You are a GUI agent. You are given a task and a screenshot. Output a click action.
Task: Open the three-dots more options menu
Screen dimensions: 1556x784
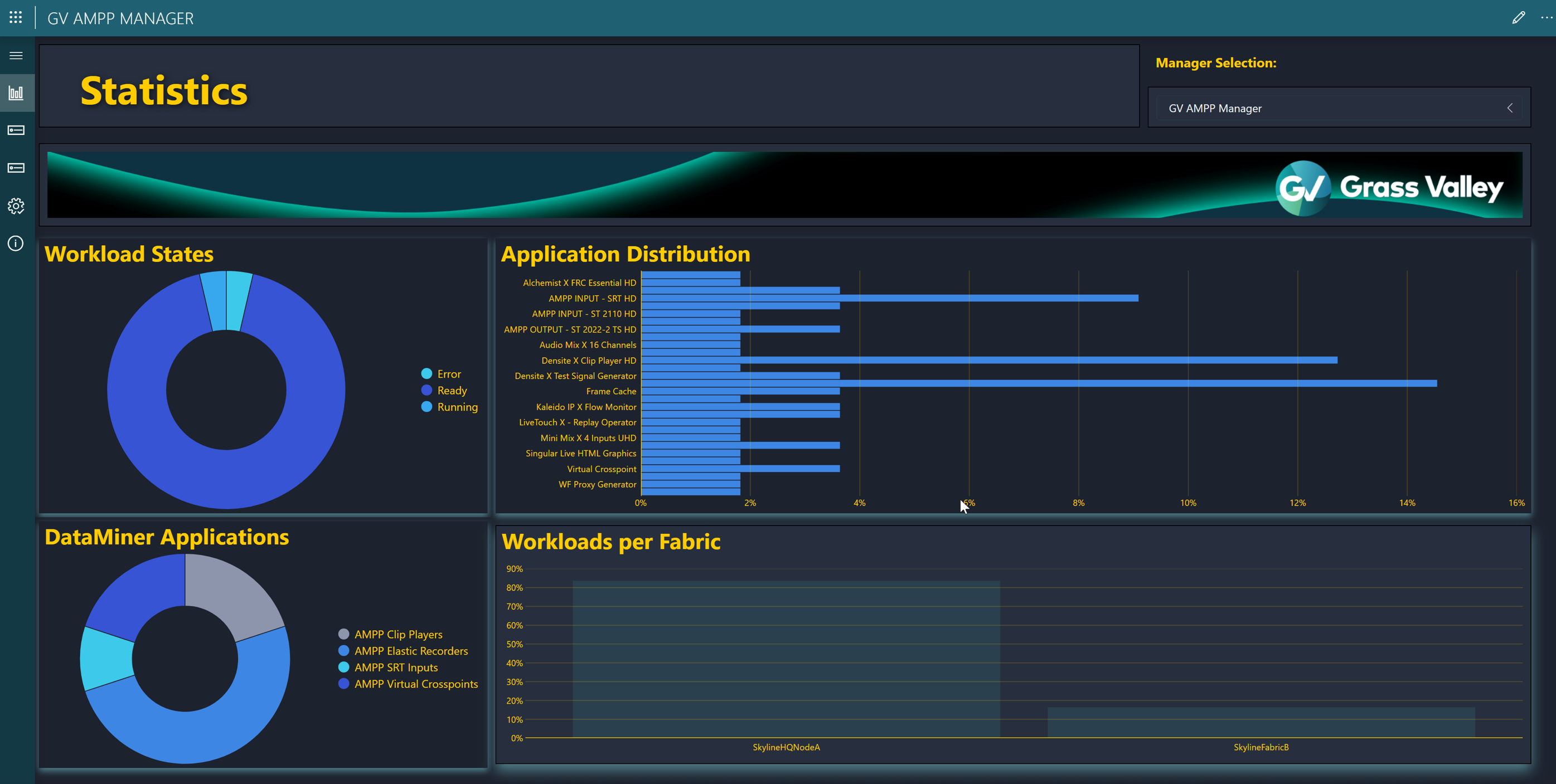1547,17
